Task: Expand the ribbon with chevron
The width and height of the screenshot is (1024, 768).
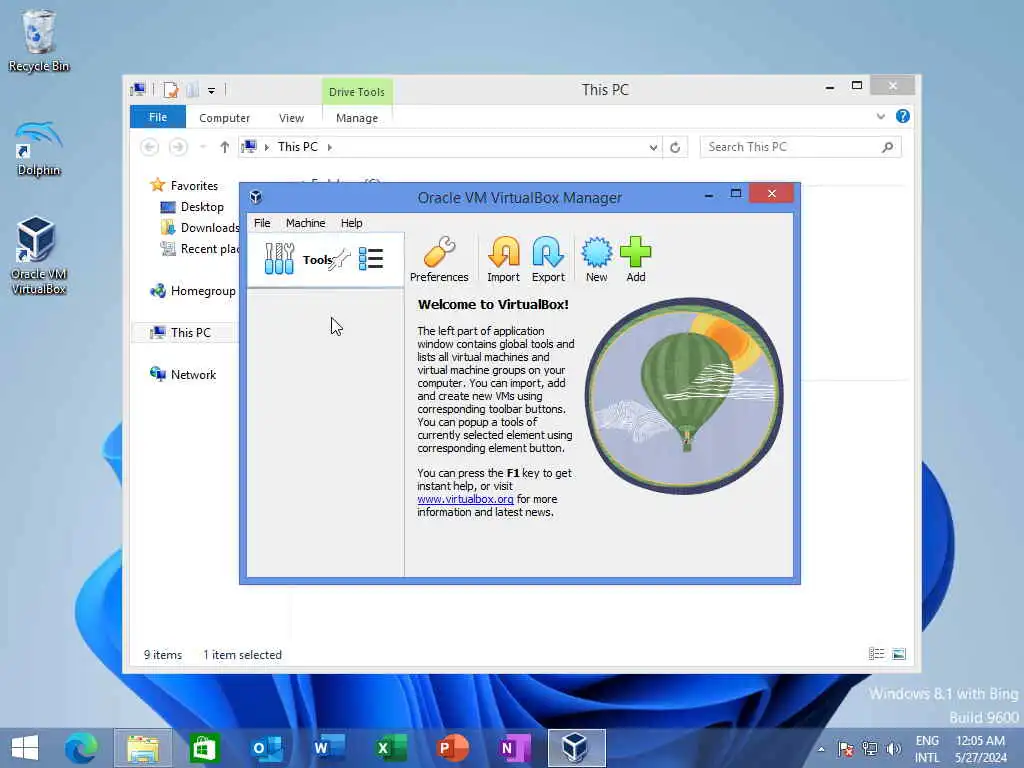Action: (x=881, y=116)
